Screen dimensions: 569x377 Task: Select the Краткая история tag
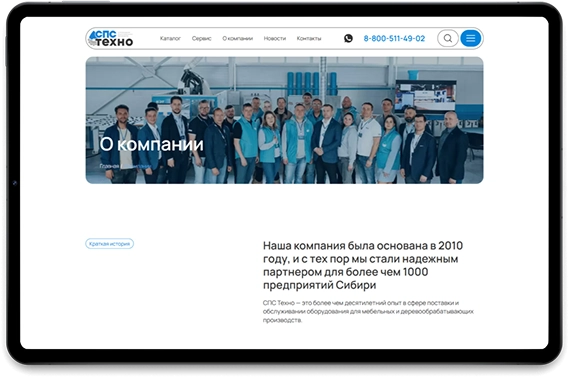109,243
